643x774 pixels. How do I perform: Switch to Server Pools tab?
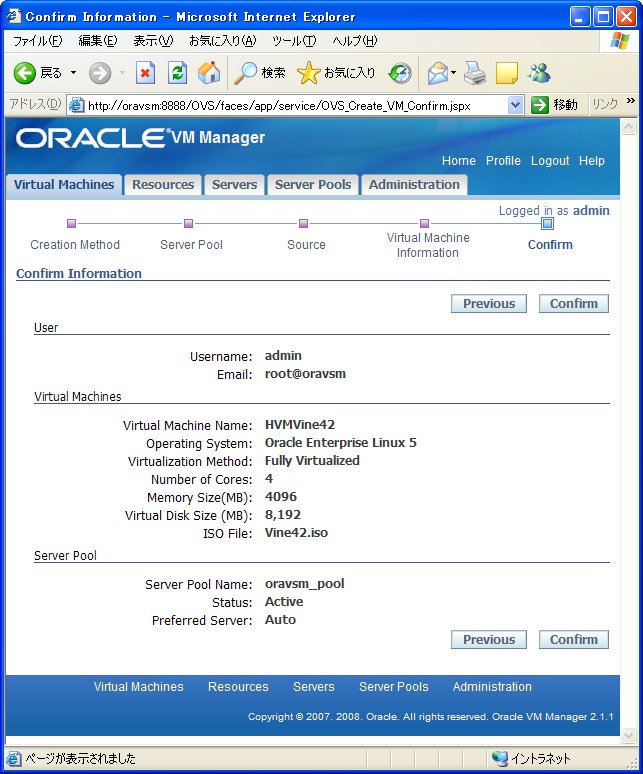click(313, 185)
